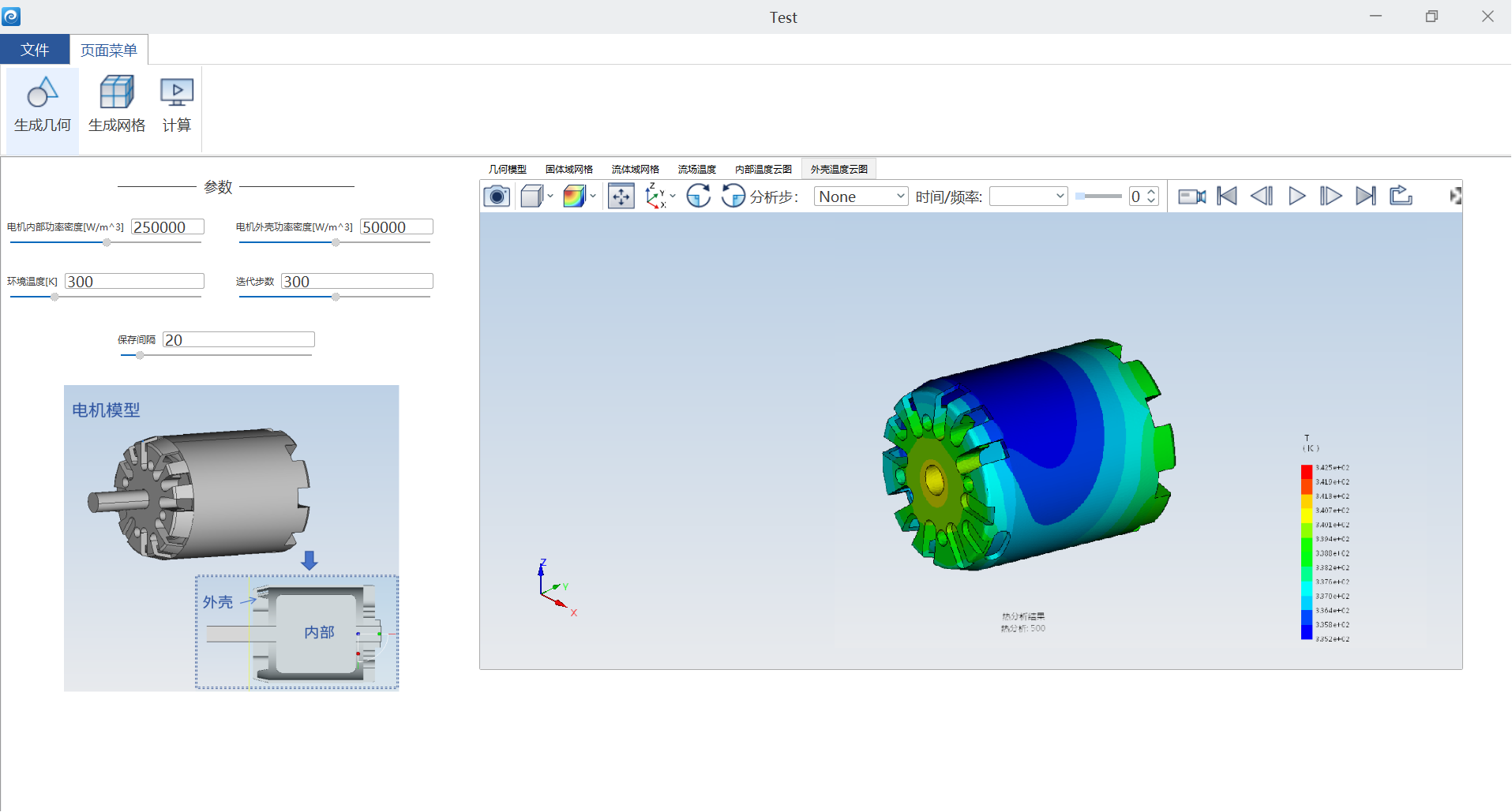The image size is (1512, 812).
Task: Click the 电机内部功率密度 slider handle
Action: (107, 242)
